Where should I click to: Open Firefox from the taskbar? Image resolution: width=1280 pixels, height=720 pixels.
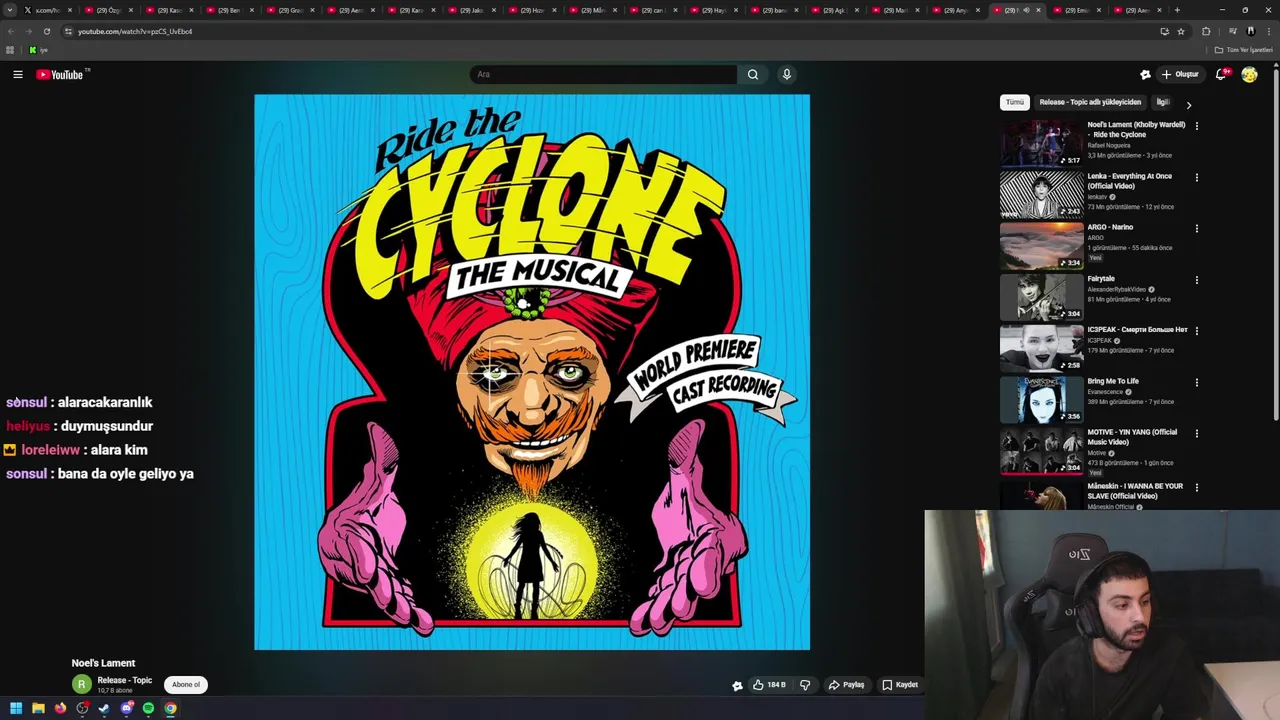pyautogui.click(x=60, y=708)
